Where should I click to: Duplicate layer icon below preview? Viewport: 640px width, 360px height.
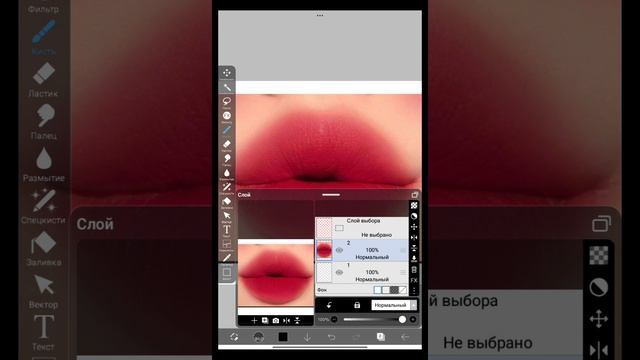pyautogui.click(x=265, y=320)
